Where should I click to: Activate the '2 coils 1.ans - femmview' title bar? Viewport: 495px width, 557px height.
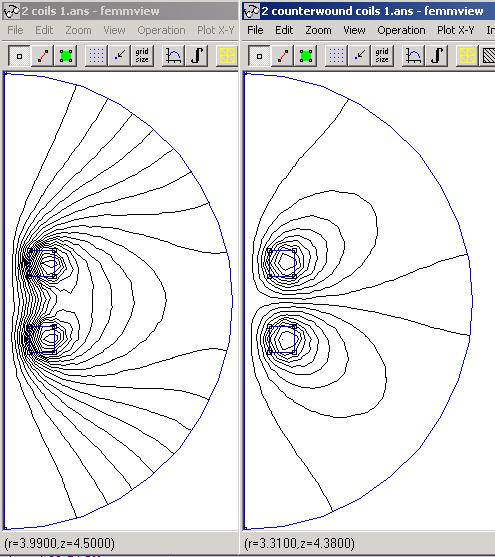(x=119, y=11)
